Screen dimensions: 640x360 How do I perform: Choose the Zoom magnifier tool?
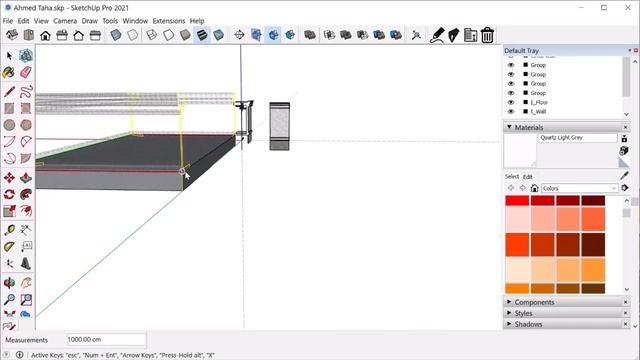pos(9,299)
